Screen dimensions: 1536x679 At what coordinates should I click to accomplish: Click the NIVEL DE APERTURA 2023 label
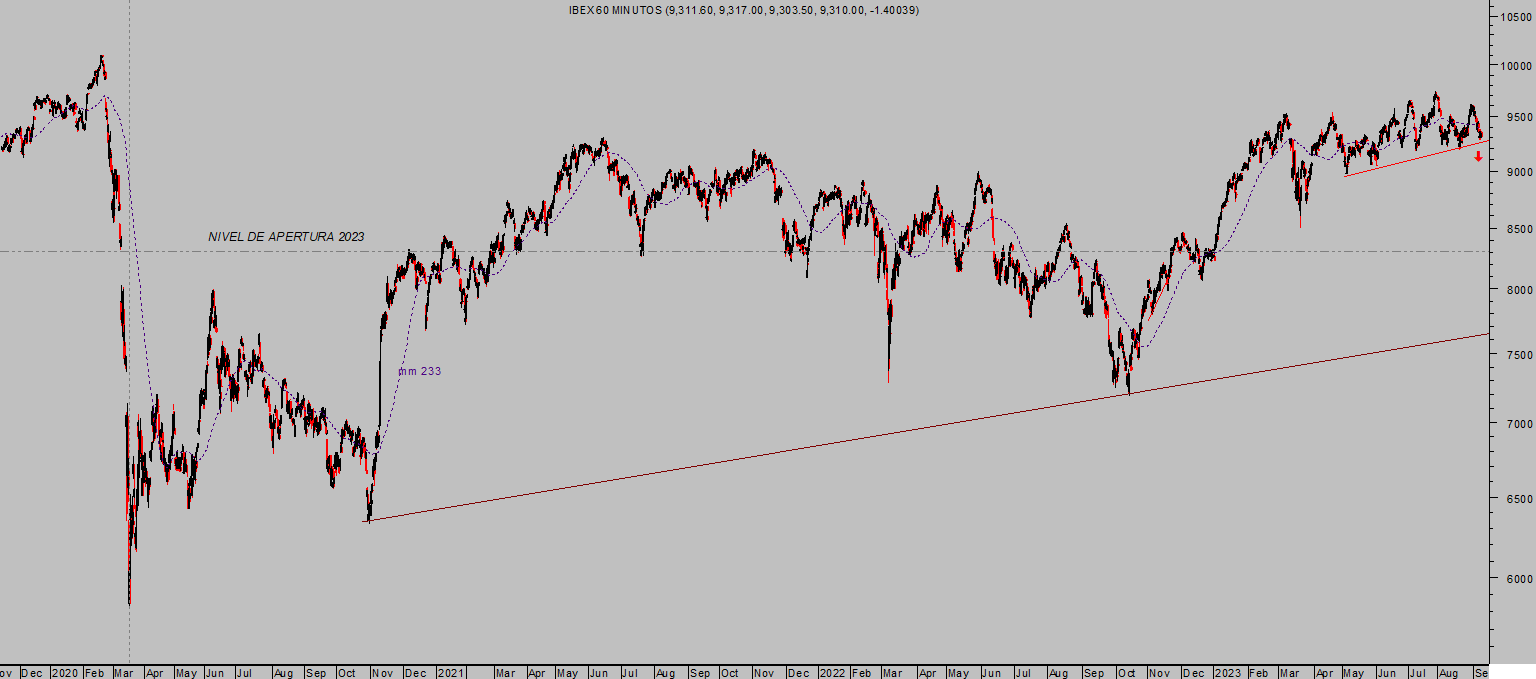[286, 237]
